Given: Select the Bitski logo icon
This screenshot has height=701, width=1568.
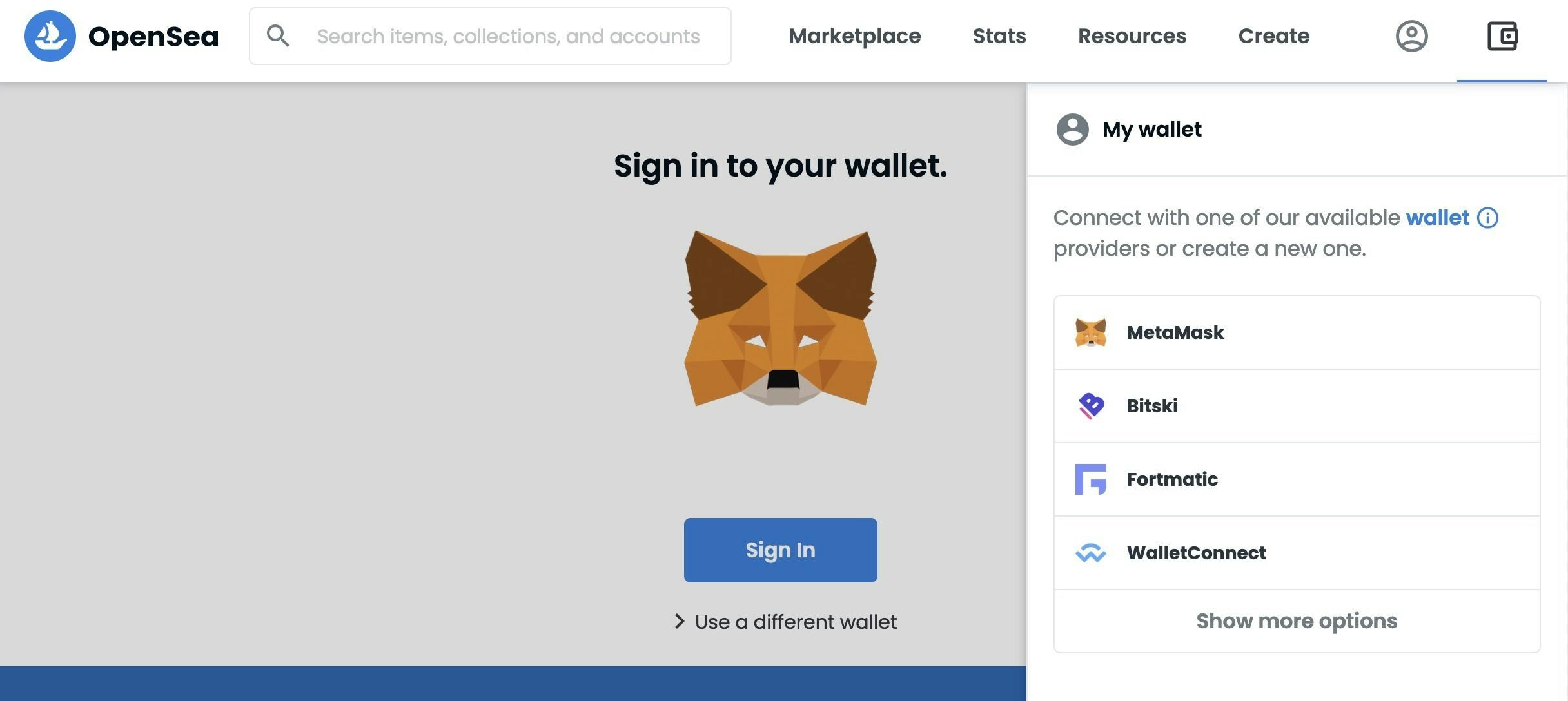Looking at the screenshot, I should 1091,406.
